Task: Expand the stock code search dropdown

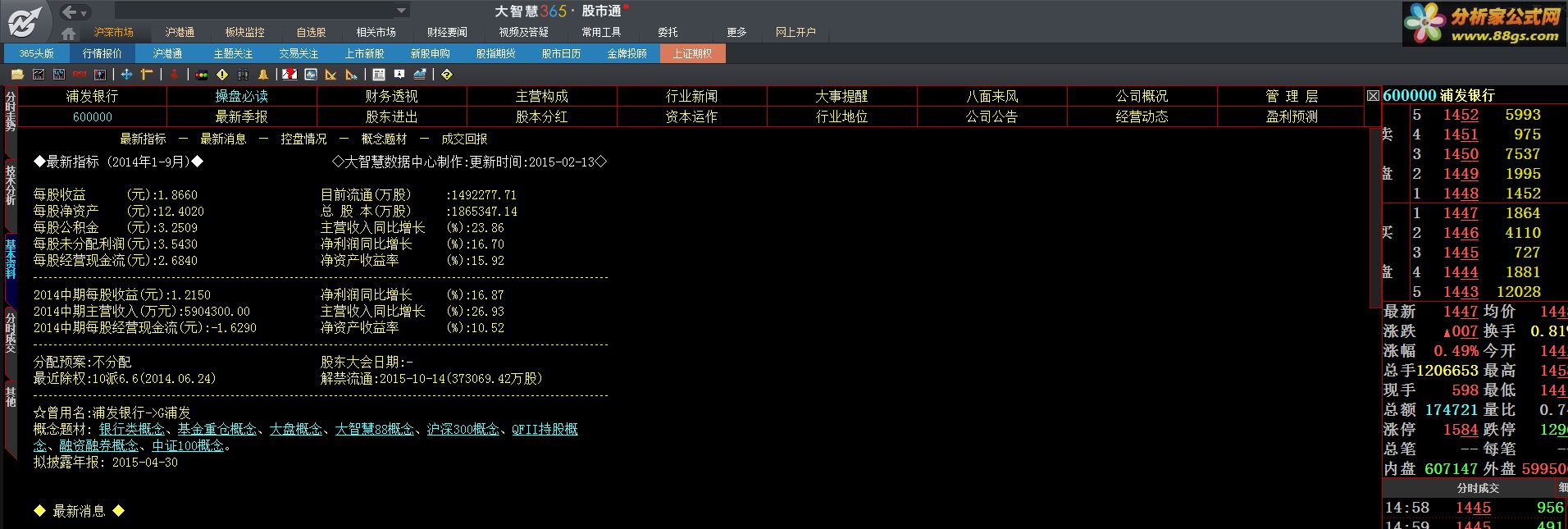Action: [x=401, y=11]
